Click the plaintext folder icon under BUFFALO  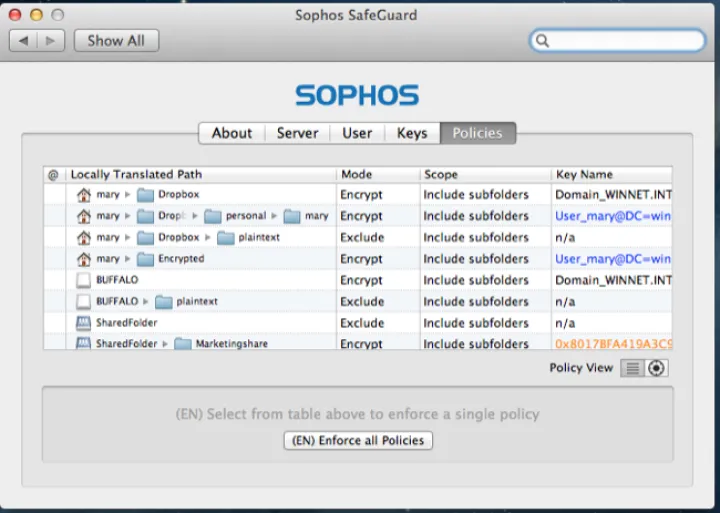click(x=164, y=302)
